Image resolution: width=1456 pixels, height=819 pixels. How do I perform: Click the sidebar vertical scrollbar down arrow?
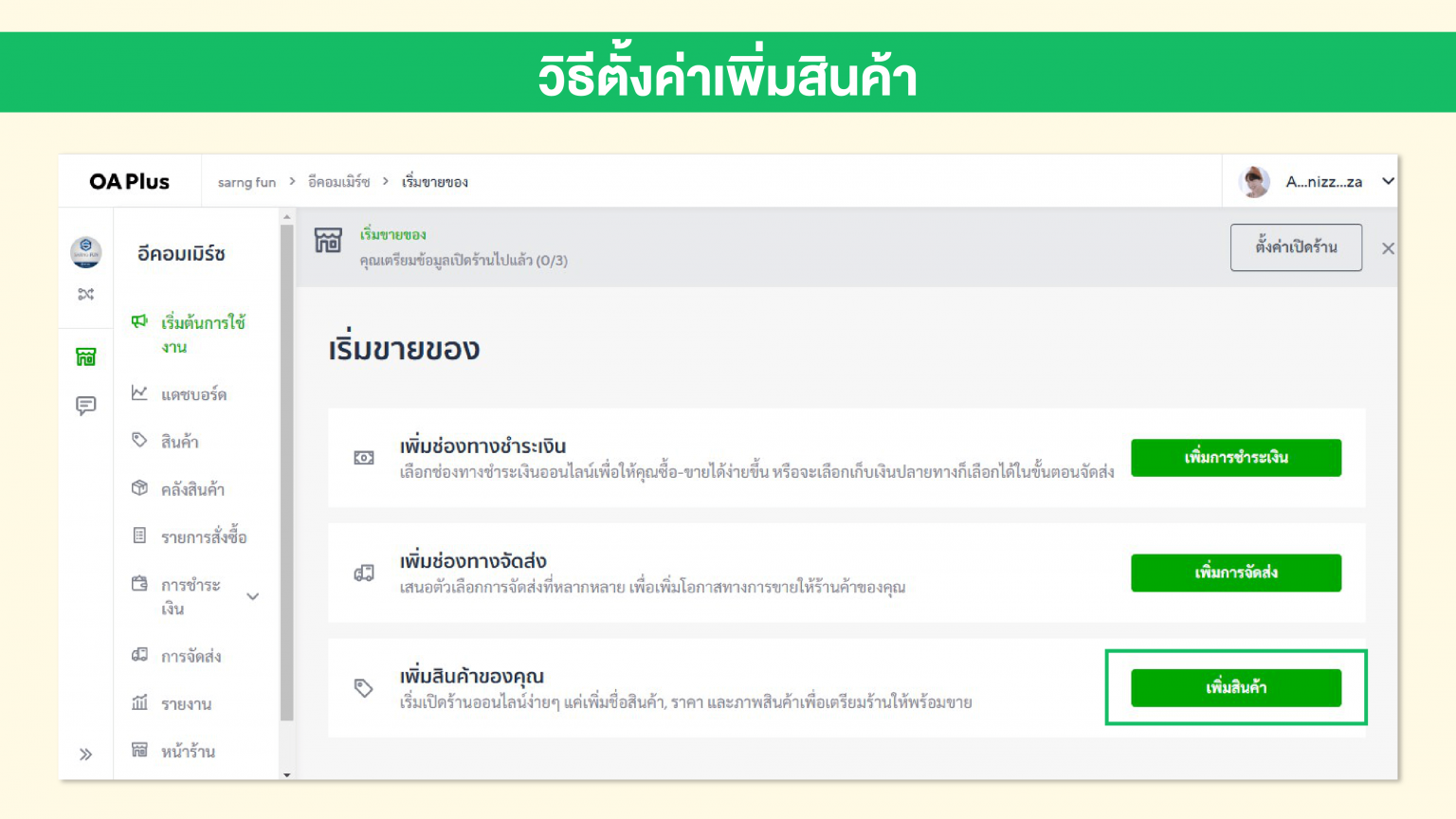click(287, 774)
